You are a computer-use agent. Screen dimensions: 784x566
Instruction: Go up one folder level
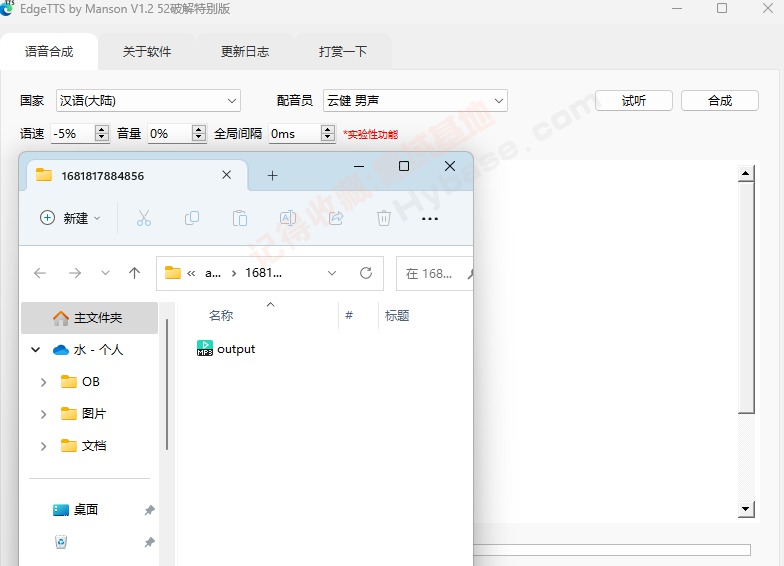(134, 273)
